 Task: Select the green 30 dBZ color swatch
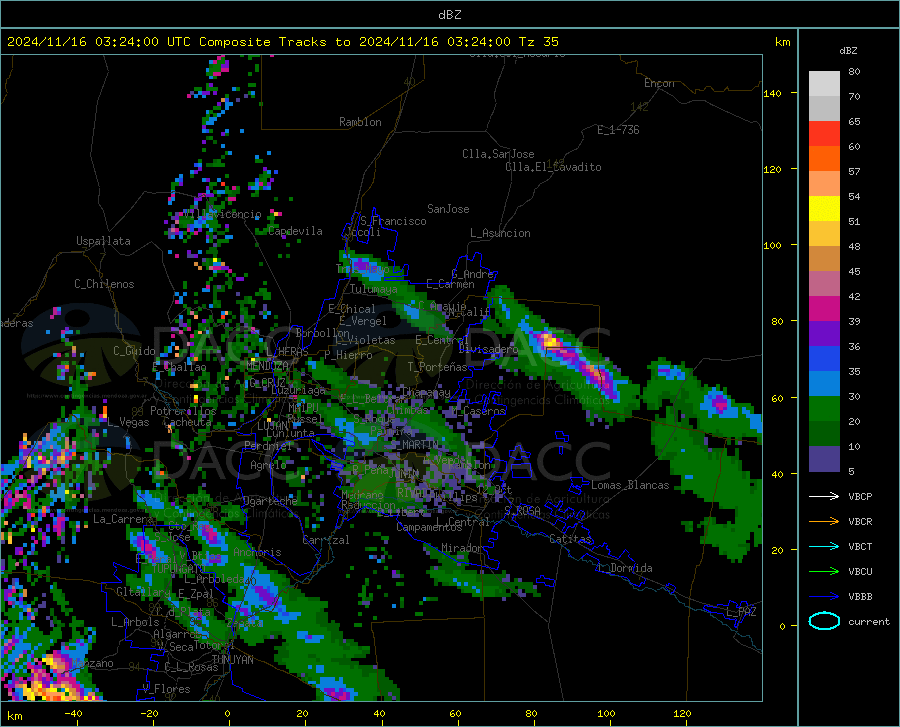tap(824, 409)
